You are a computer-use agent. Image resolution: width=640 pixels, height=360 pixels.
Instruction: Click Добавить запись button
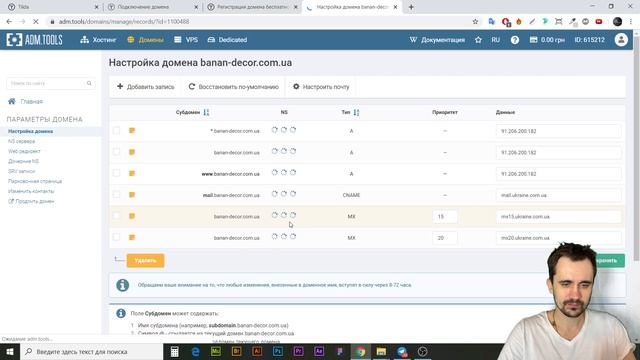click(145, 87)
